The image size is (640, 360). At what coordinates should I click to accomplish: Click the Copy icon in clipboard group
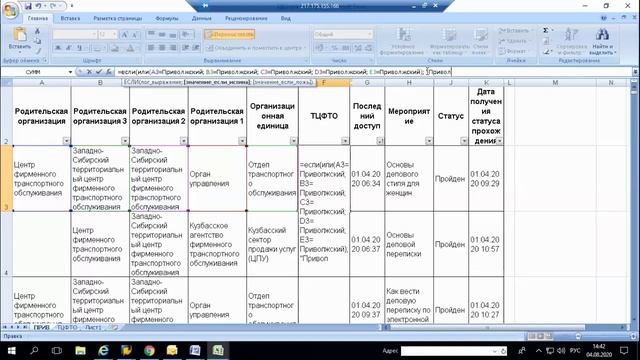click(37, 41)
